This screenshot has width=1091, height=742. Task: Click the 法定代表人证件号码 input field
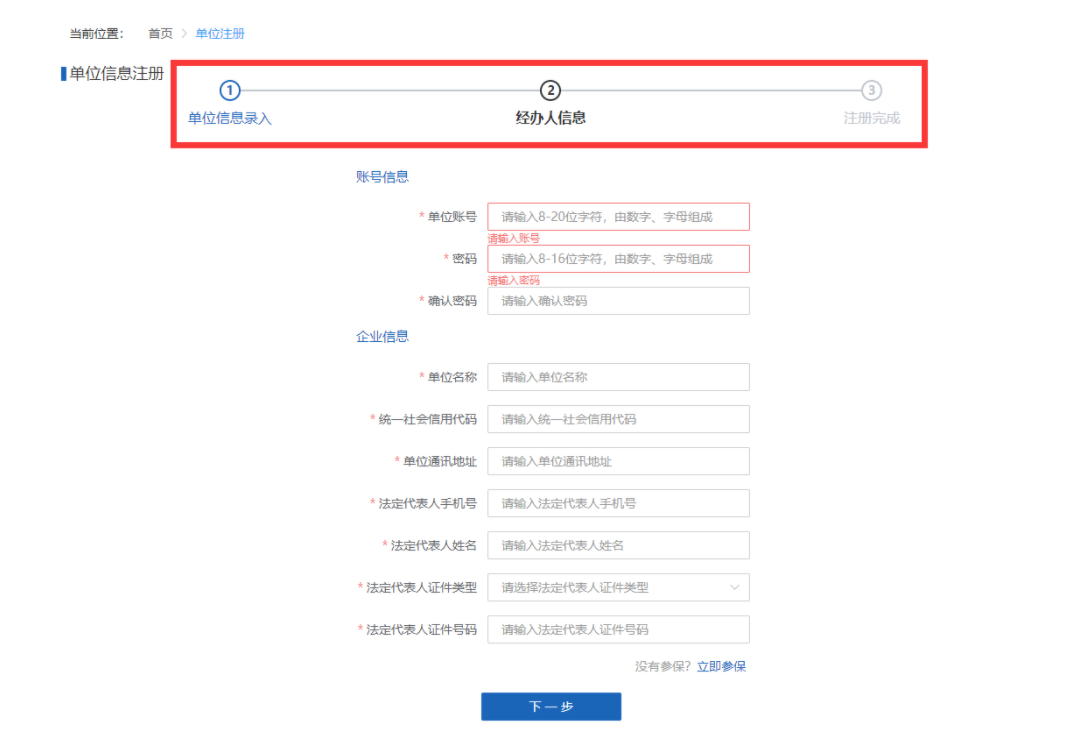618,629
